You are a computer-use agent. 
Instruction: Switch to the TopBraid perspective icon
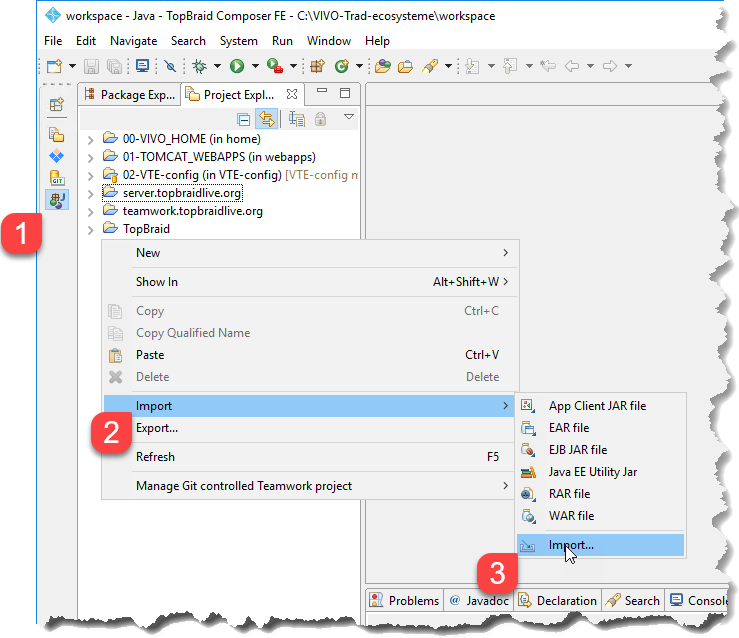coord(57,156)
